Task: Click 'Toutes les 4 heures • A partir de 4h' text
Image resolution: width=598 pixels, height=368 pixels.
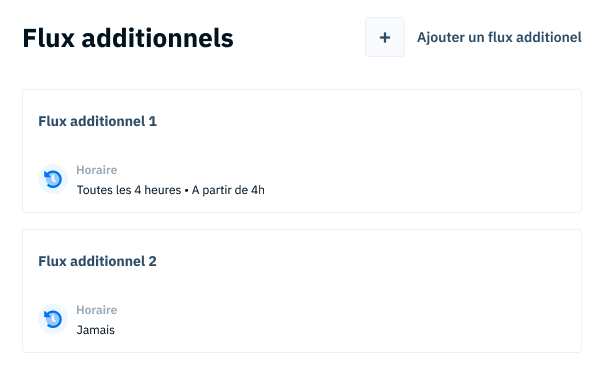Action: click(170, 190)
